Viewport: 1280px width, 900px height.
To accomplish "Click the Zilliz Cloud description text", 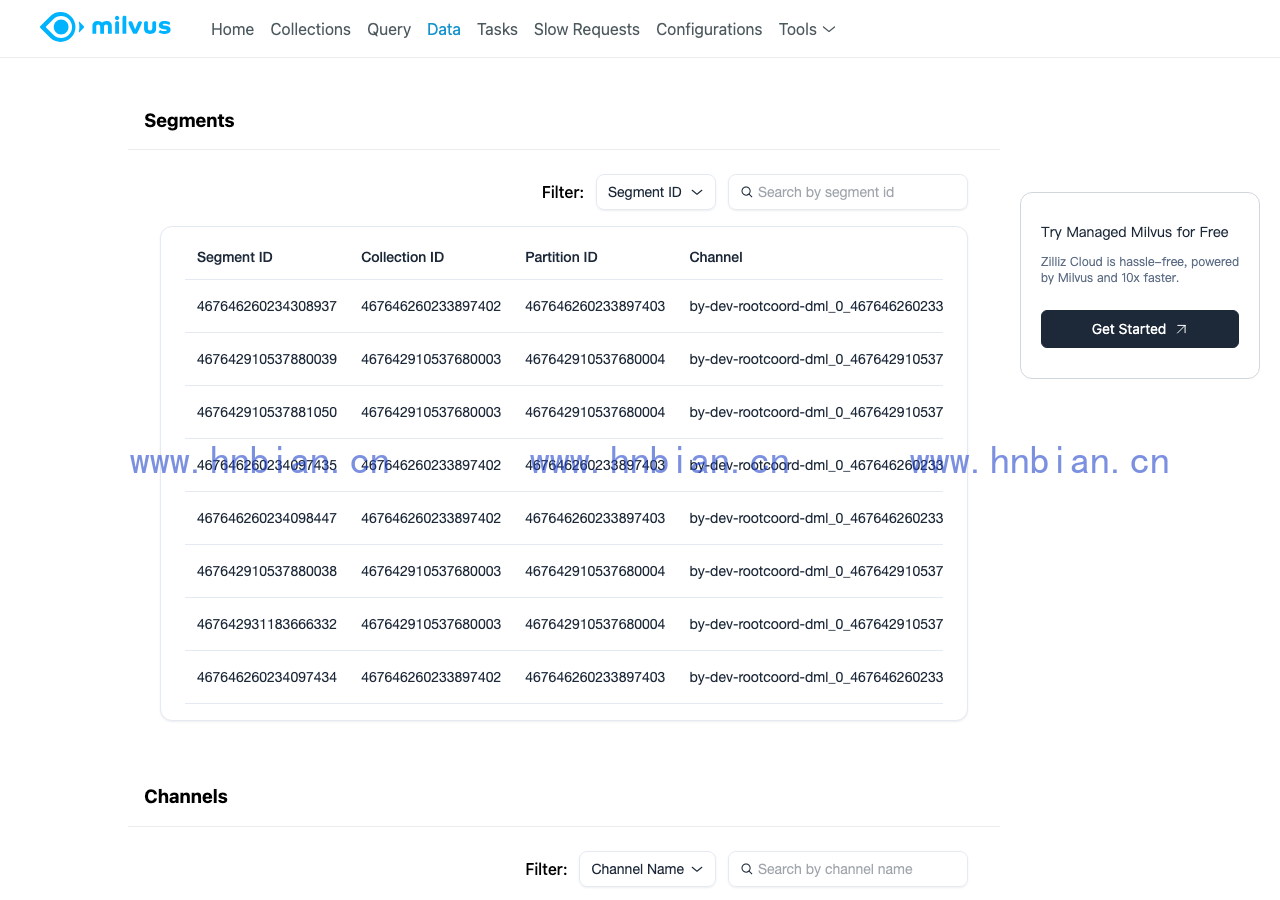I will pos(1140,270).
